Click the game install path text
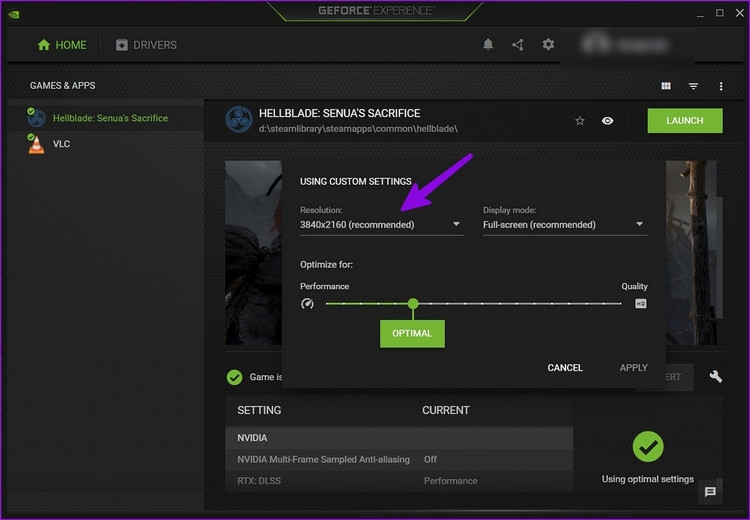Image resolution: width=750 pixels, height=520 pixels. tap(358, 129)
